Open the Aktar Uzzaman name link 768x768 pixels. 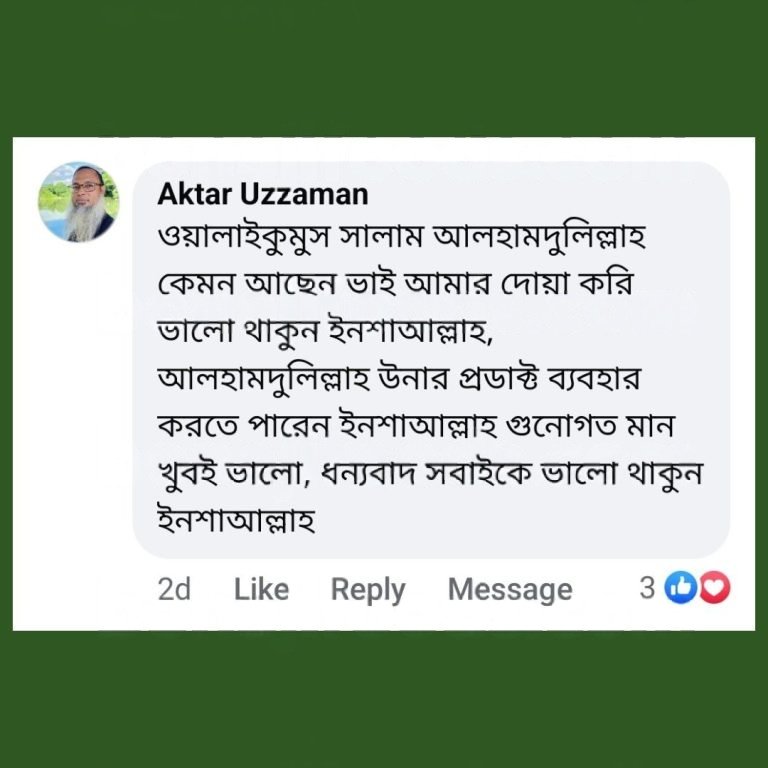pyautogui.click(x=263, y=193)
